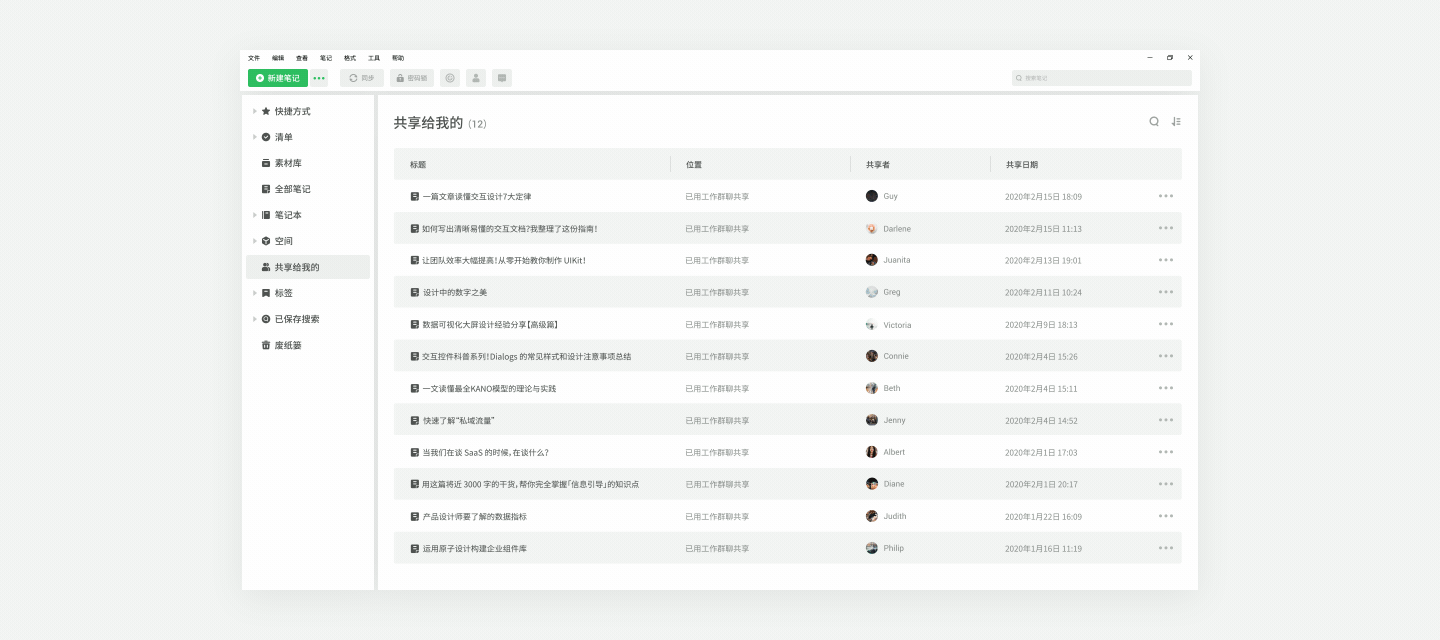This screenshot has height=640, width=1440.
Task: Expand the 标签 tree arrow
Action: click(x=255, y=293)
